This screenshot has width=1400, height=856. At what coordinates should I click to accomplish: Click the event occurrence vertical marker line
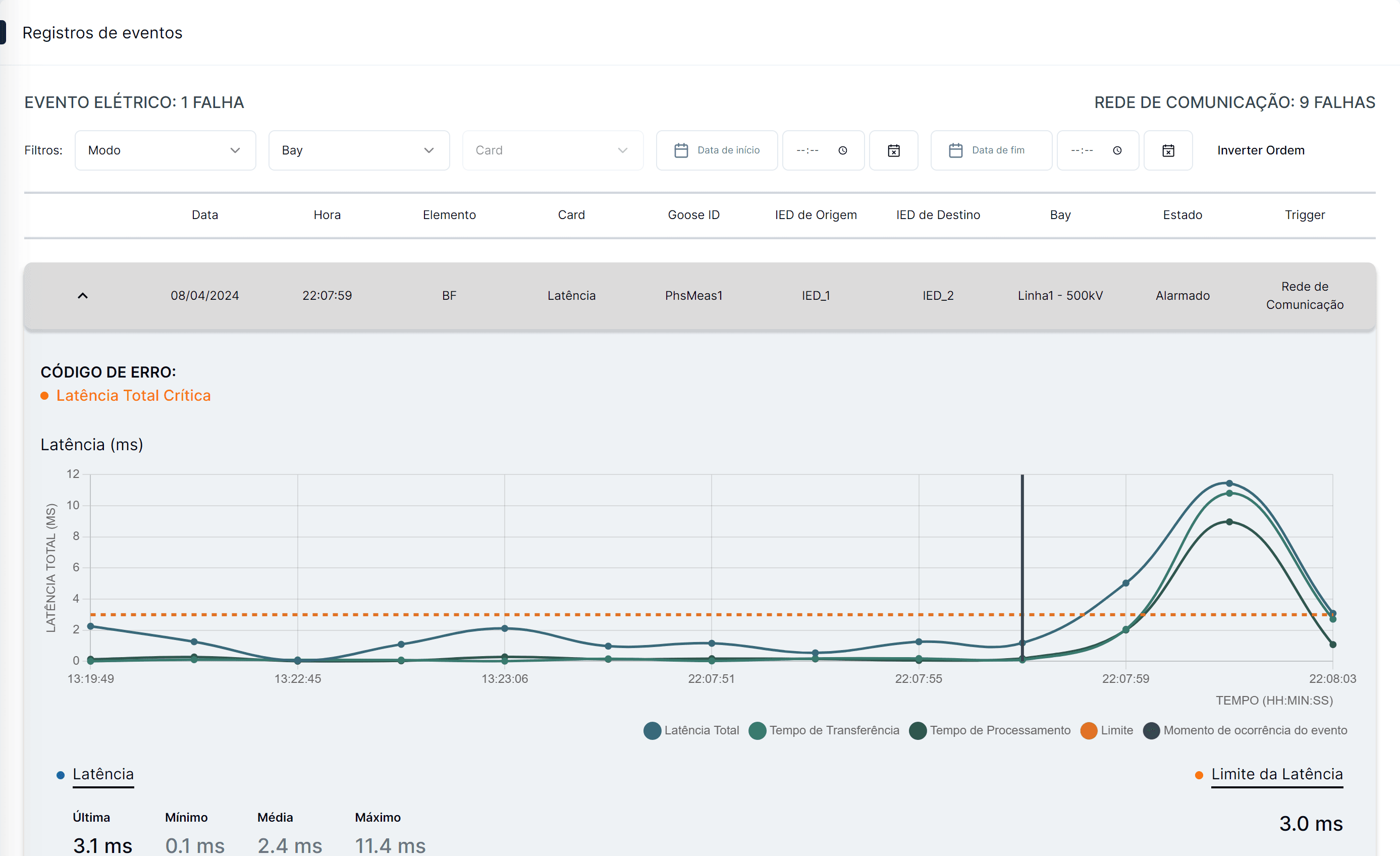(x=1022, y=546)
